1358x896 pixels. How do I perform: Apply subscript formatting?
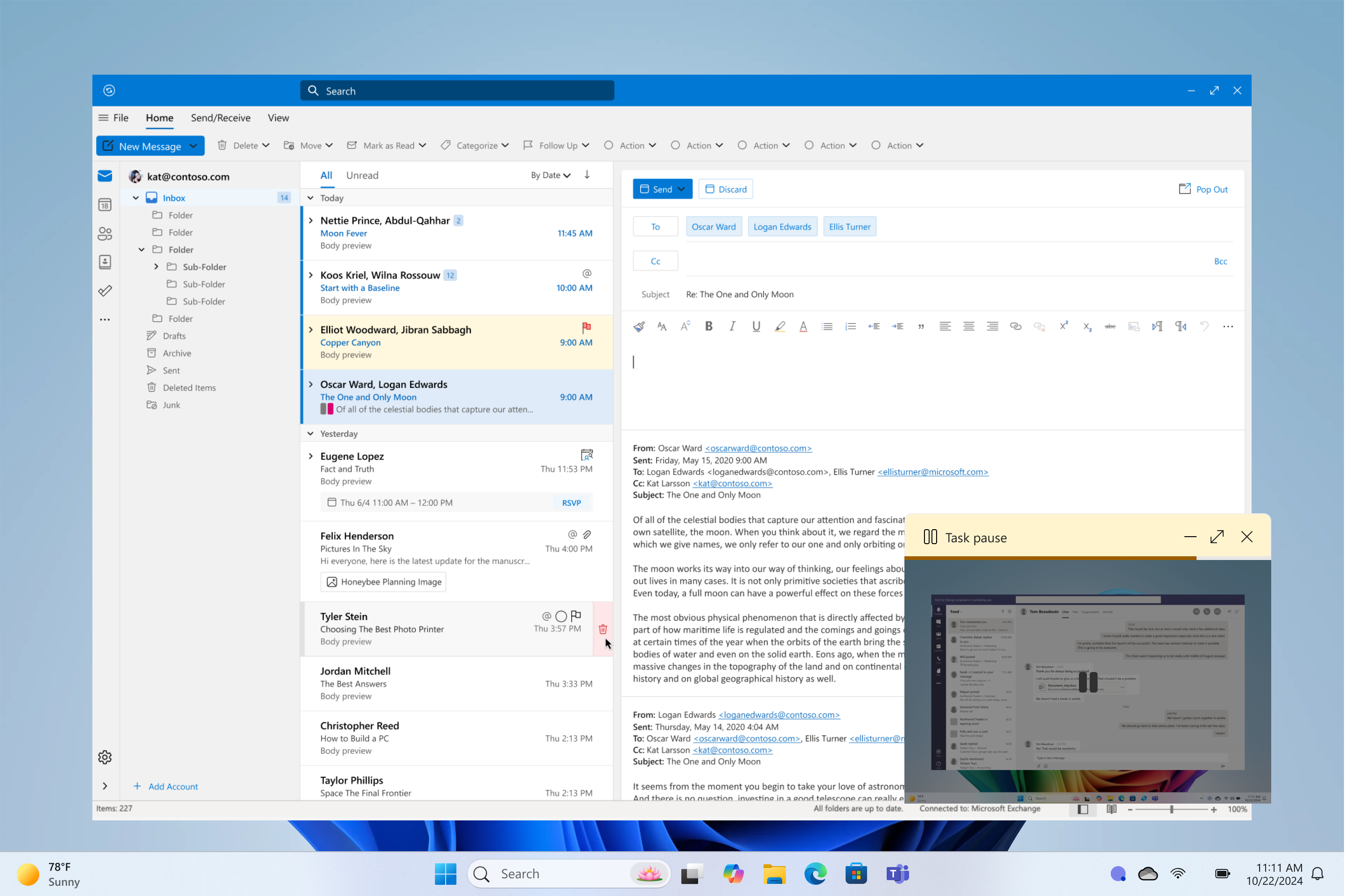1099,330
